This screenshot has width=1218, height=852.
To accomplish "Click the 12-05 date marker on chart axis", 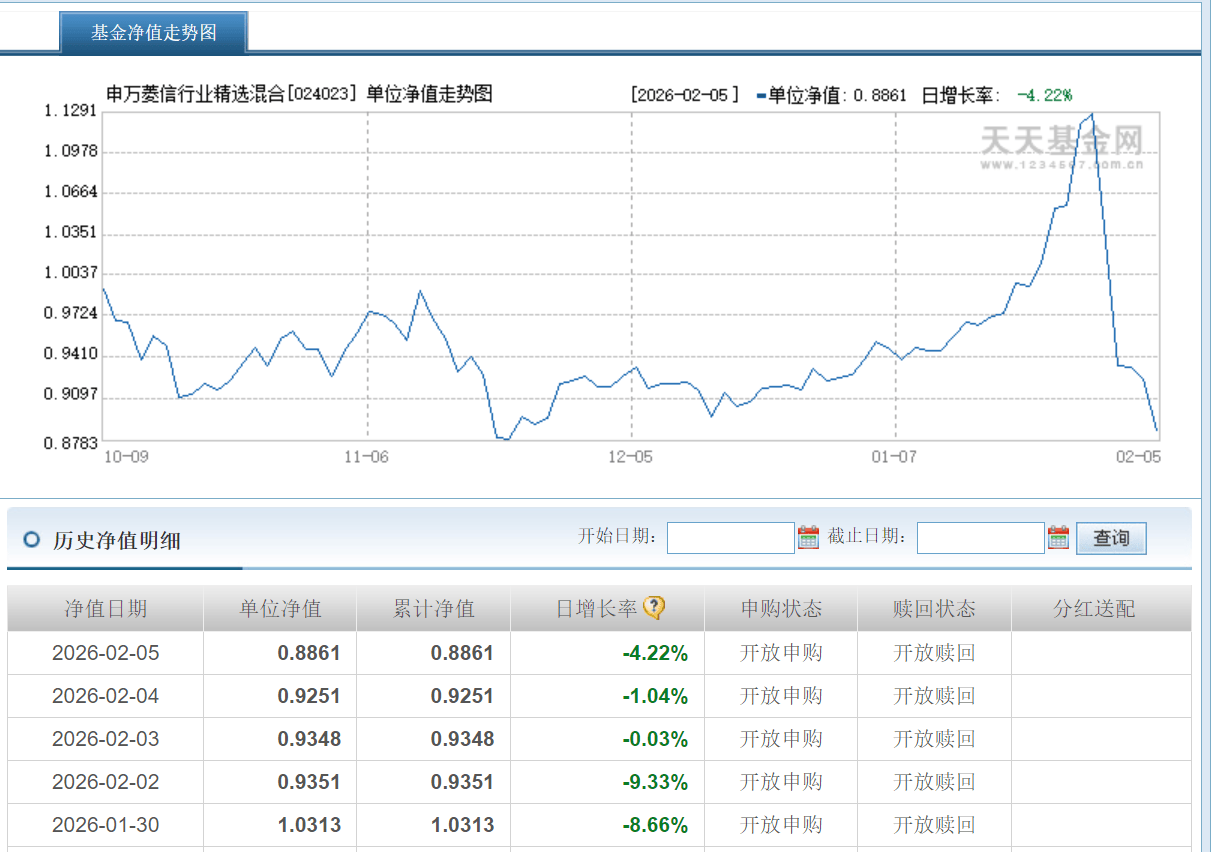I will coord(630,456).
